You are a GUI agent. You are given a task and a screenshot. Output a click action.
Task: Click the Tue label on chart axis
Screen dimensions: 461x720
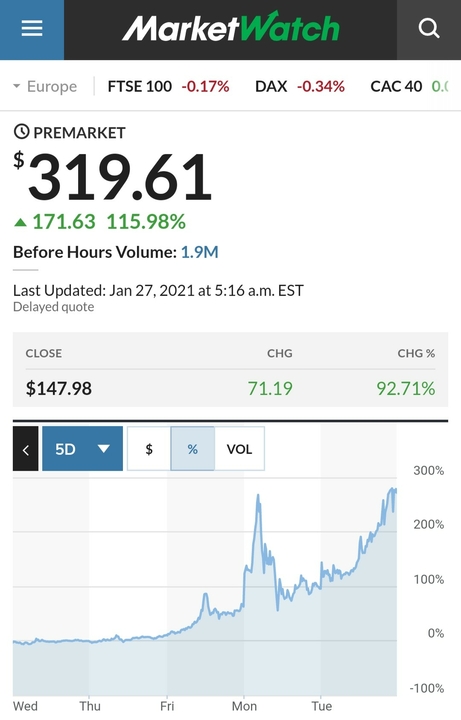click(x=321, y=706)
